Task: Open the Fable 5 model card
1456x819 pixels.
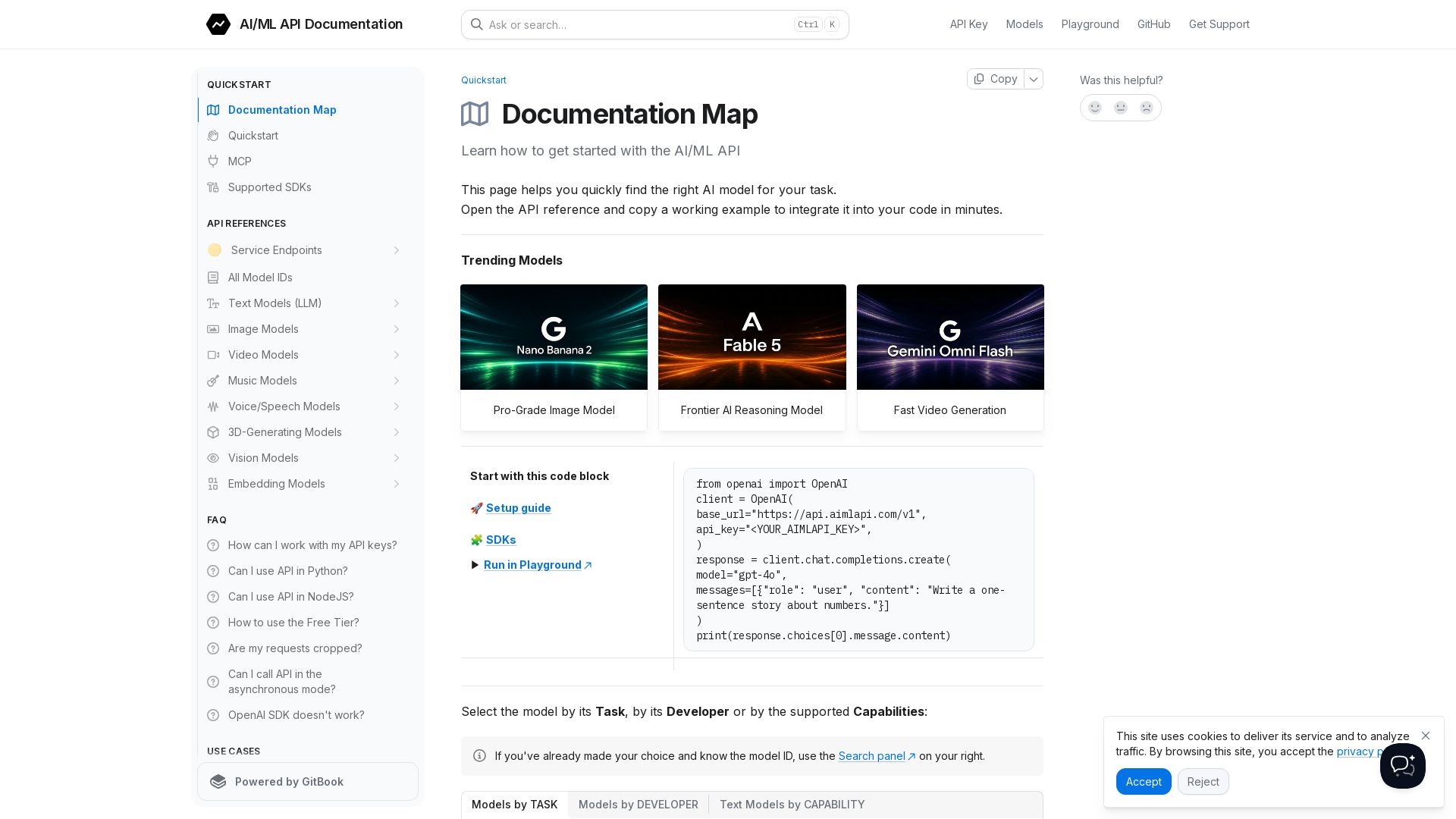Action: click(x=752, y=358)
